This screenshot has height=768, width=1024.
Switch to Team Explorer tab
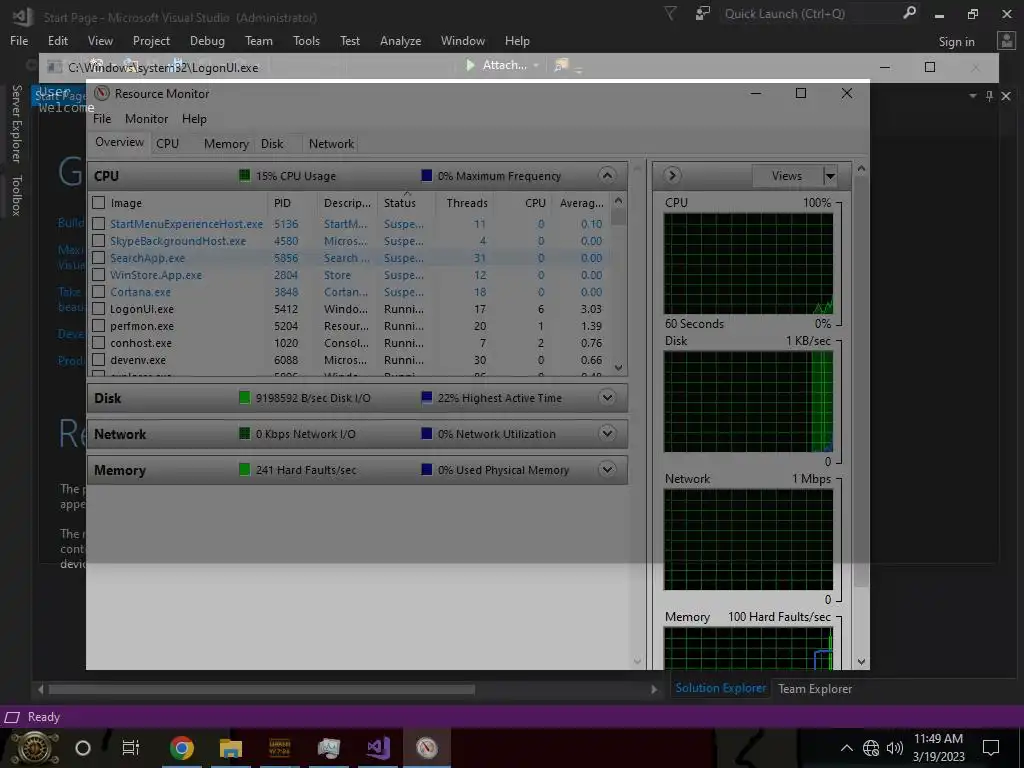(814, 689)
